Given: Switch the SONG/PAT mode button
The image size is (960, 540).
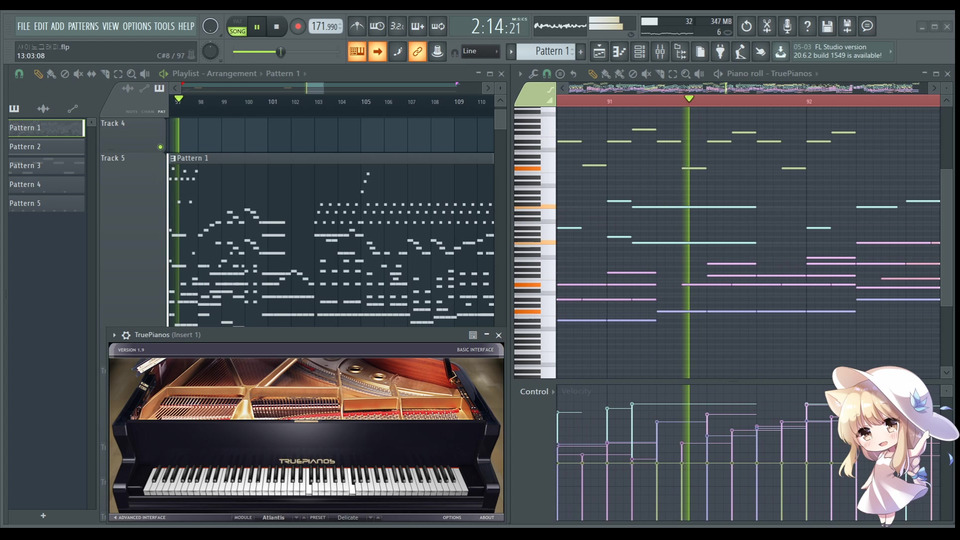Looking at the screenshot, I should [x=237, y=26].
